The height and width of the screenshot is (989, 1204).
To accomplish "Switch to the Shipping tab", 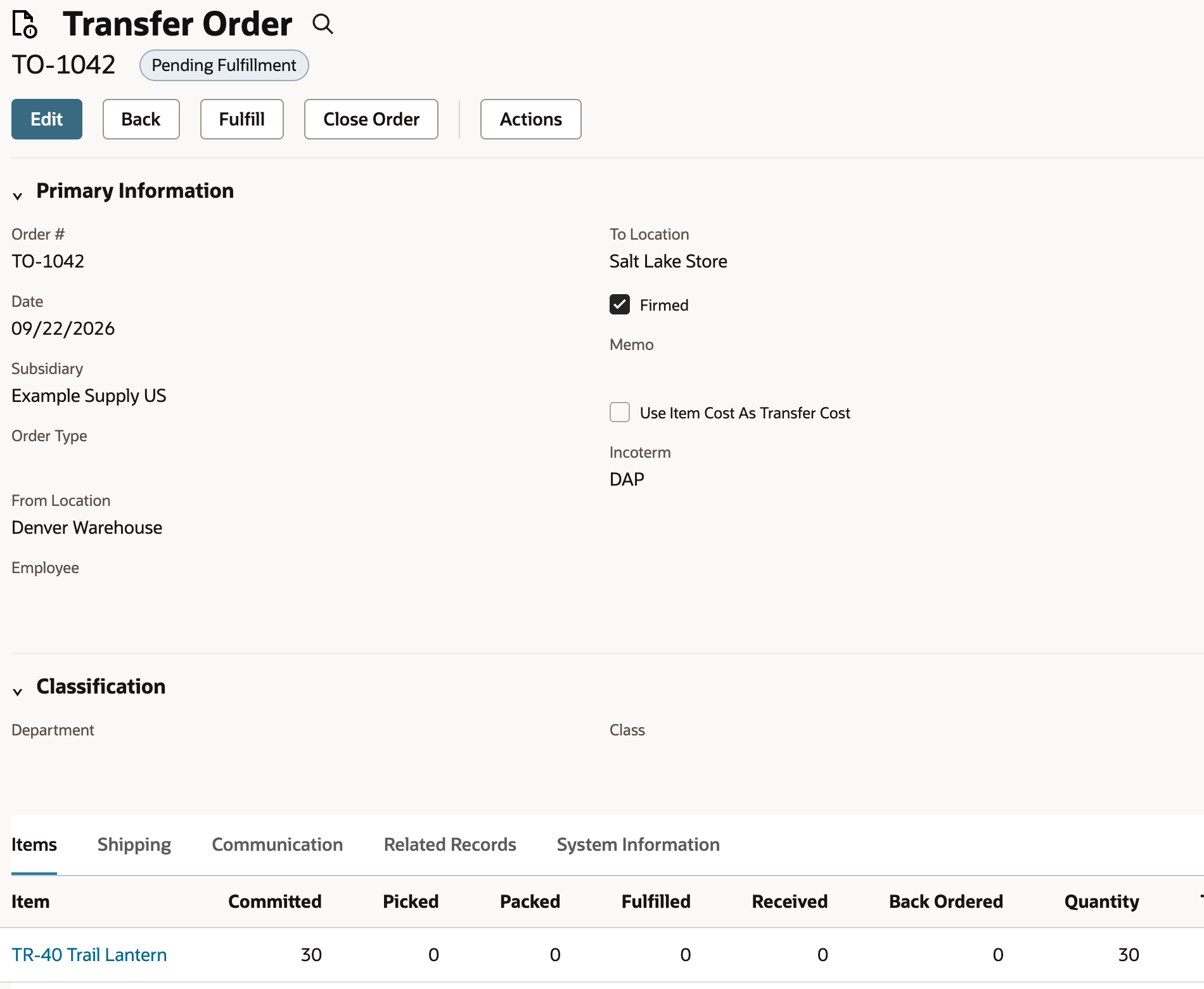I will pos(134,844).
